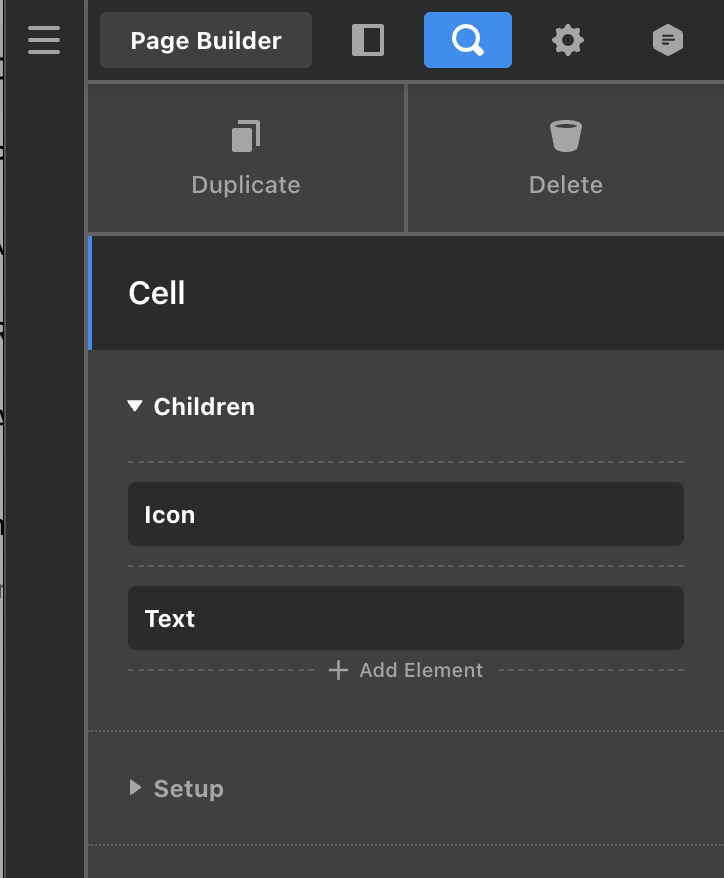Select the Cell header row
Viewport: 724px width, 878px height.
pyautogui.click(x=406, y=293)
